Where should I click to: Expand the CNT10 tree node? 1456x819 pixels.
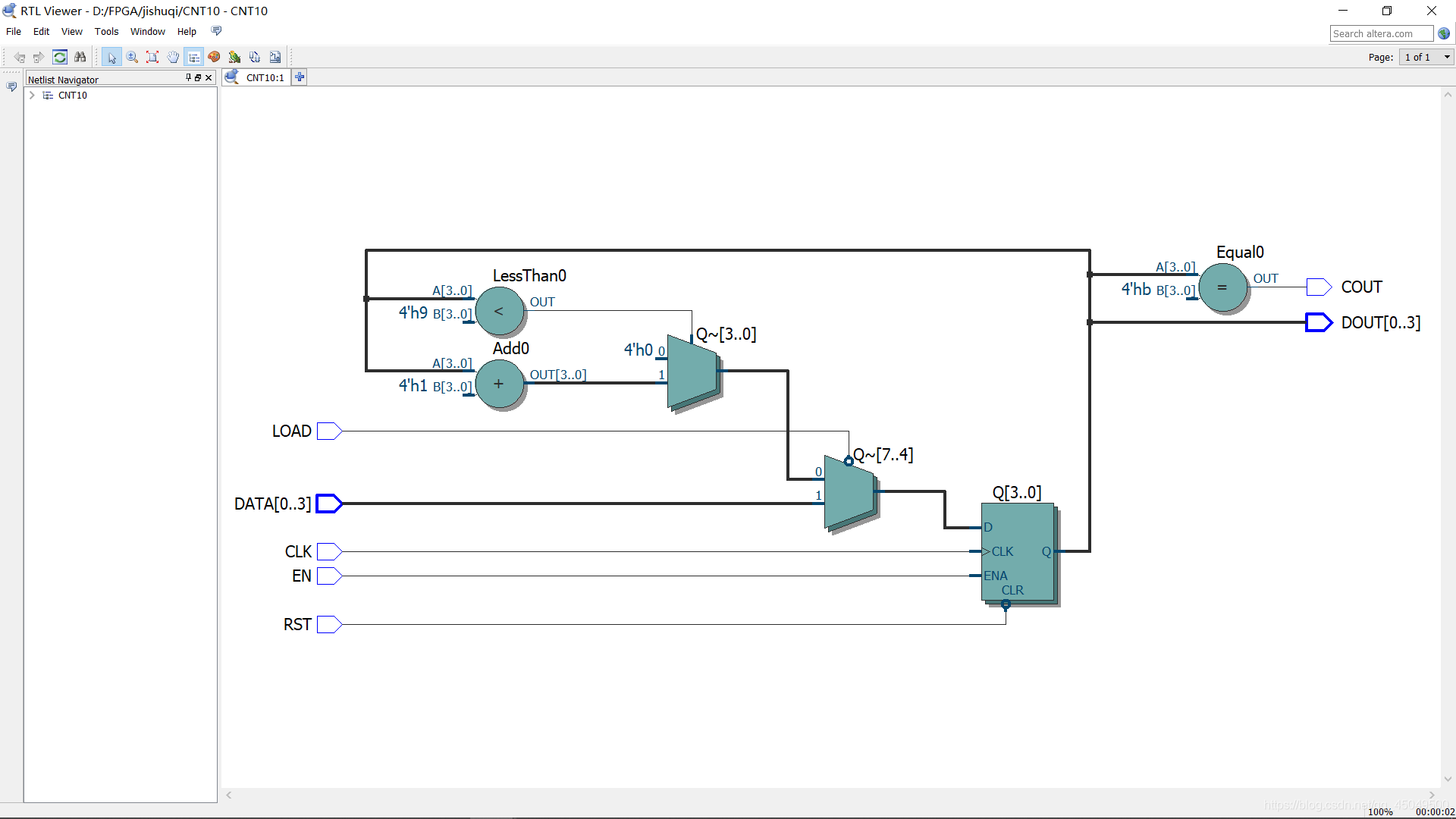click(x=32, y=96)
